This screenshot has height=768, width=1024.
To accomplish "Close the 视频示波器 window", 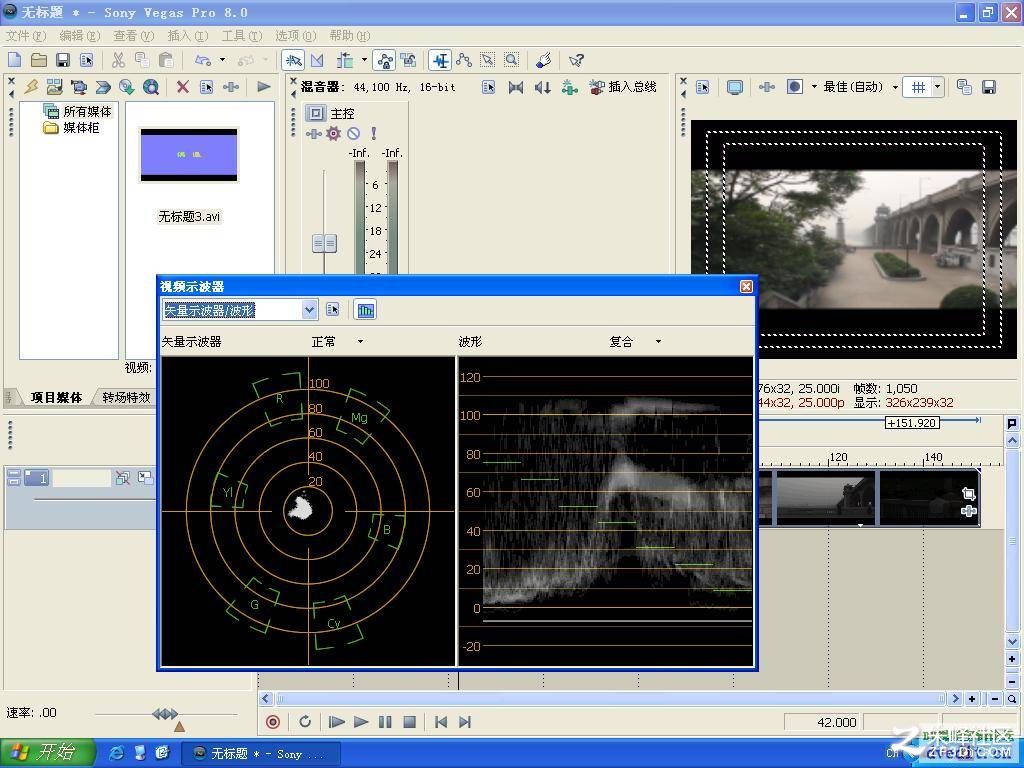I will pos(746,286).
